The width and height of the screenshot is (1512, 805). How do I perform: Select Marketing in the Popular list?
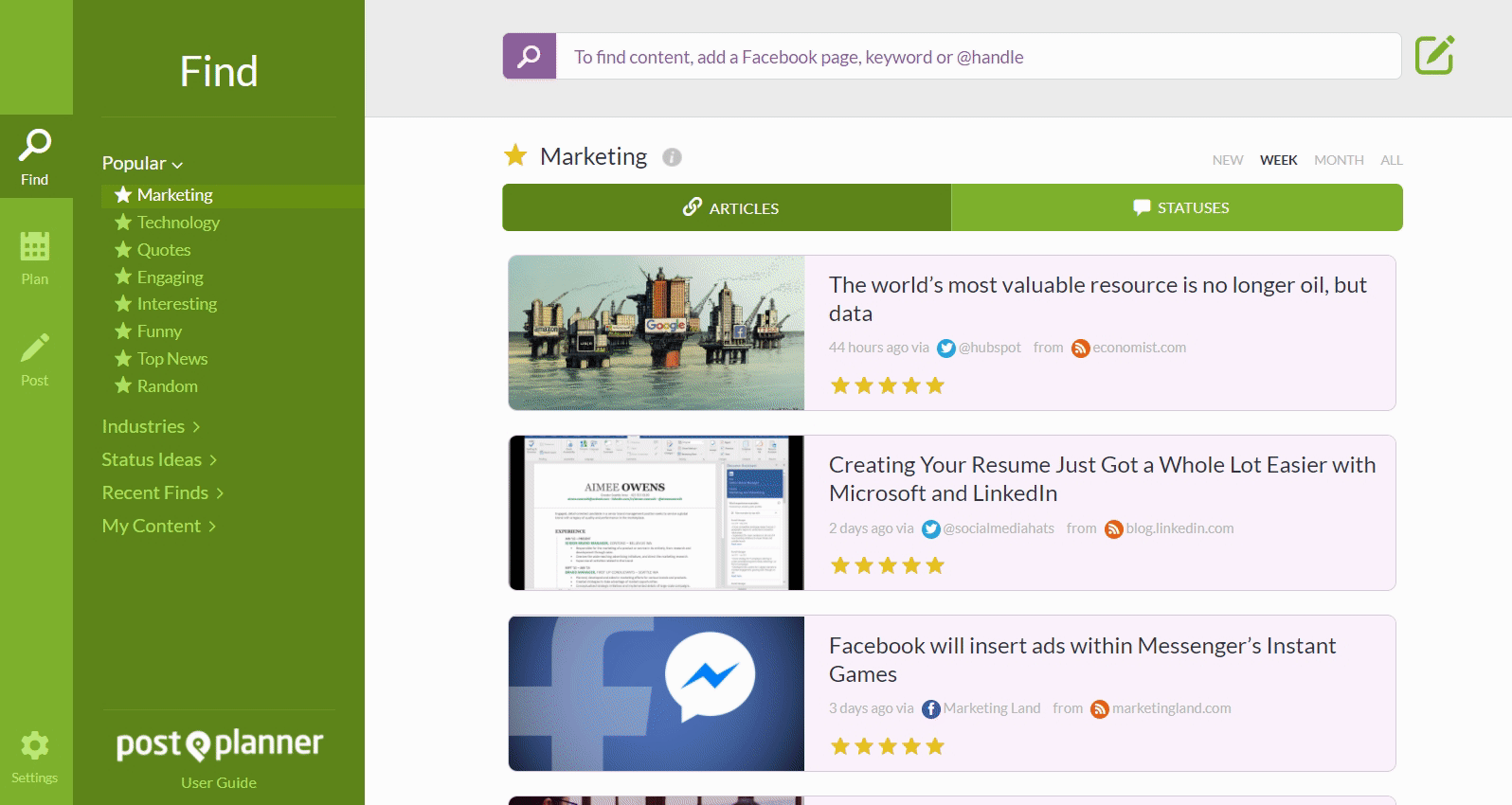pyautogui.click(x=232, y=195)
